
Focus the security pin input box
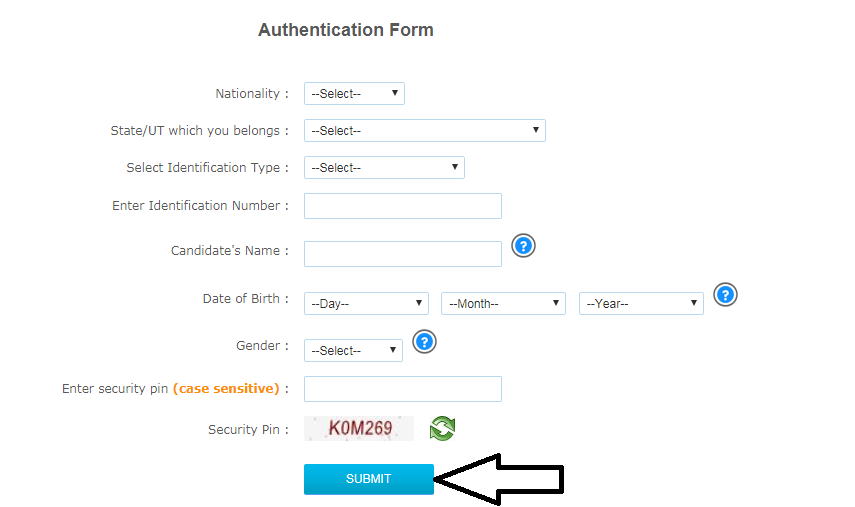click(402, 389)
